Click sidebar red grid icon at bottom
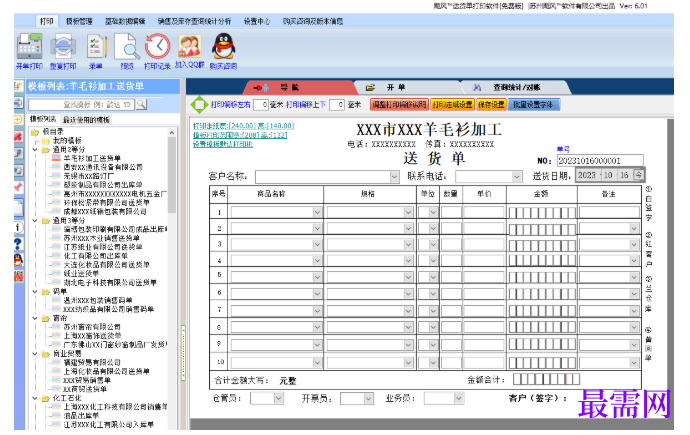 [x=18, y=276]
